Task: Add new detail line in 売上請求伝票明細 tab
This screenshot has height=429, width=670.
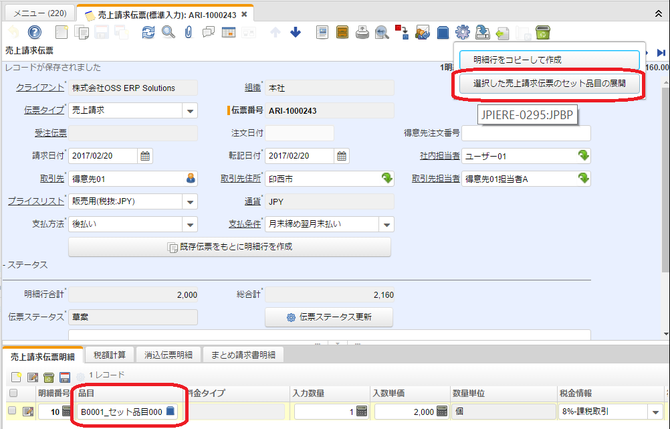Action: coord(16,377)
